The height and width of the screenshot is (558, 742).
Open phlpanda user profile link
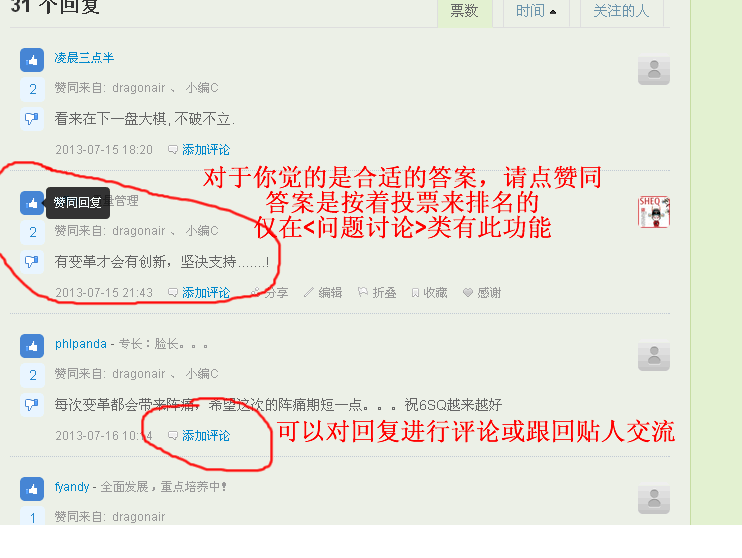(x=80, y=344)
